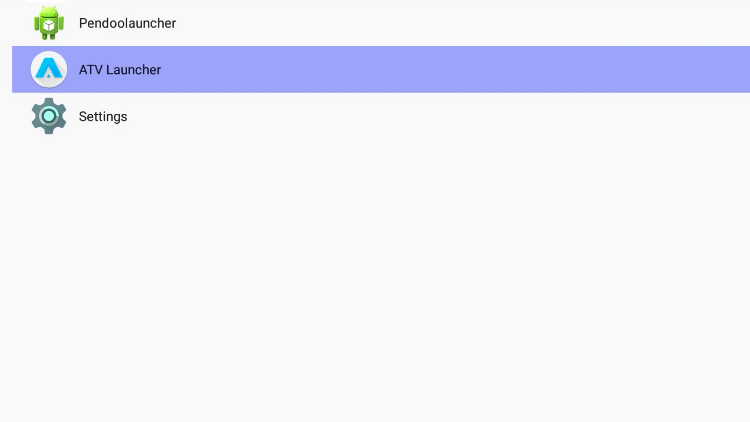Tap the white cube on the Android robot
Screen dimensions: 750x422
48,25
